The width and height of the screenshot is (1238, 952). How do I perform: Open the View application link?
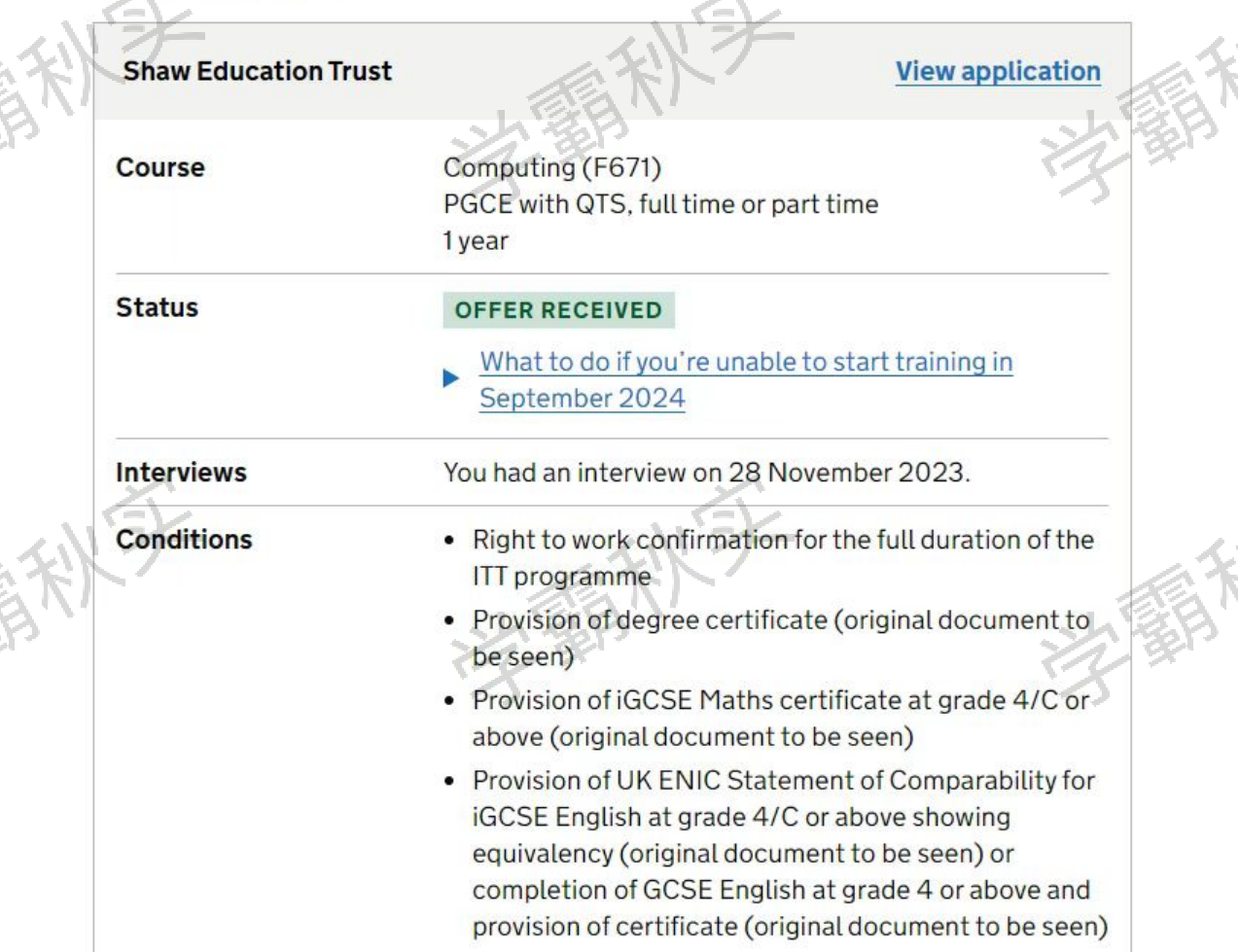[x=998, y=71]
